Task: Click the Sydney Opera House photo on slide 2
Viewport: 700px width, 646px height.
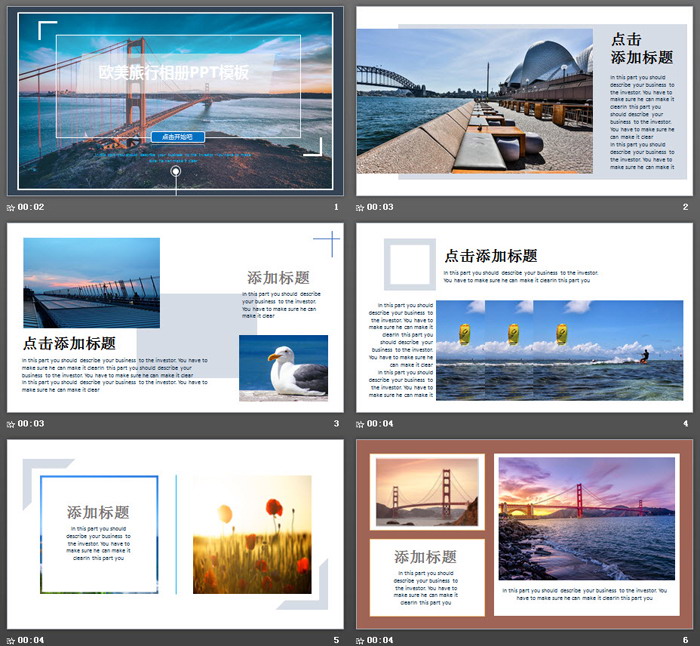Action: [475, 100]
